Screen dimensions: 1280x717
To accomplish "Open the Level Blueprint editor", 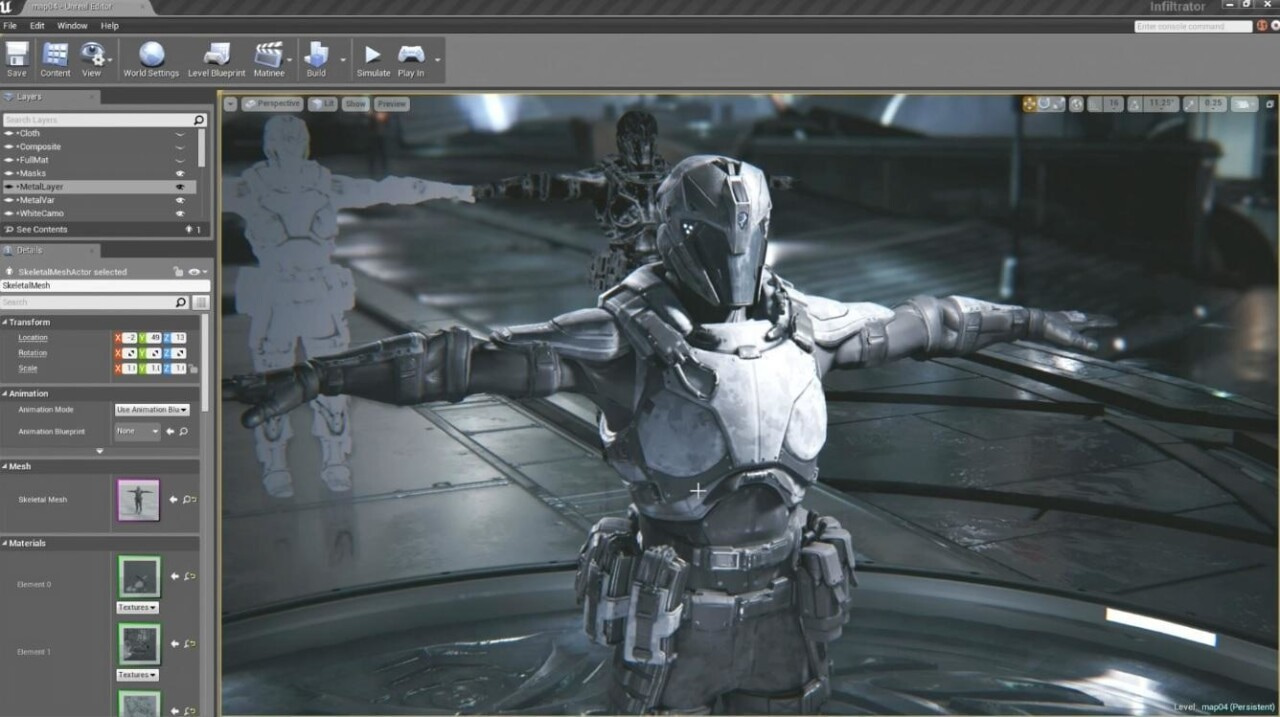I will (x=216, y=58).
